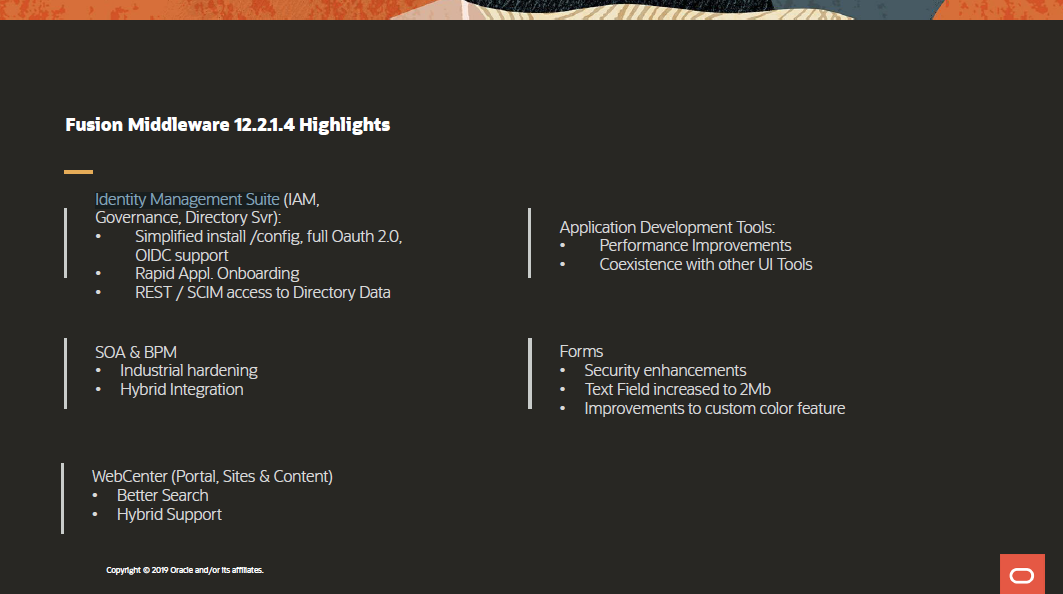Open the Identity Management Suite link
Image resolution: width=1063 pixels, height=594 pixels.
tap(187, 199)
